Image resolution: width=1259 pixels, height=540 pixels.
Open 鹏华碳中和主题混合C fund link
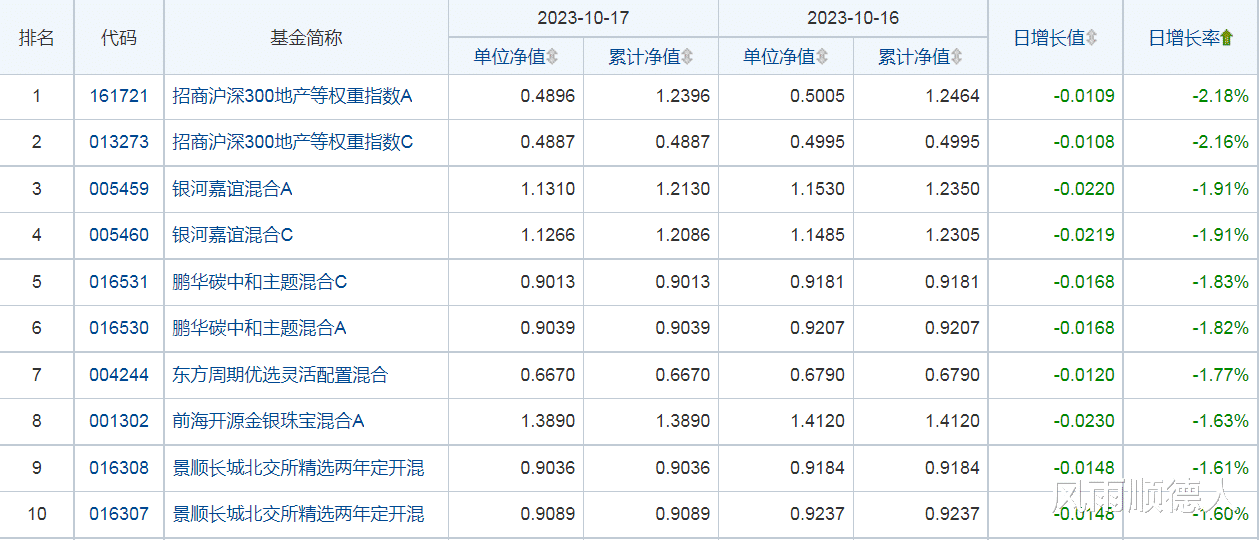click(x=260, y=282)
